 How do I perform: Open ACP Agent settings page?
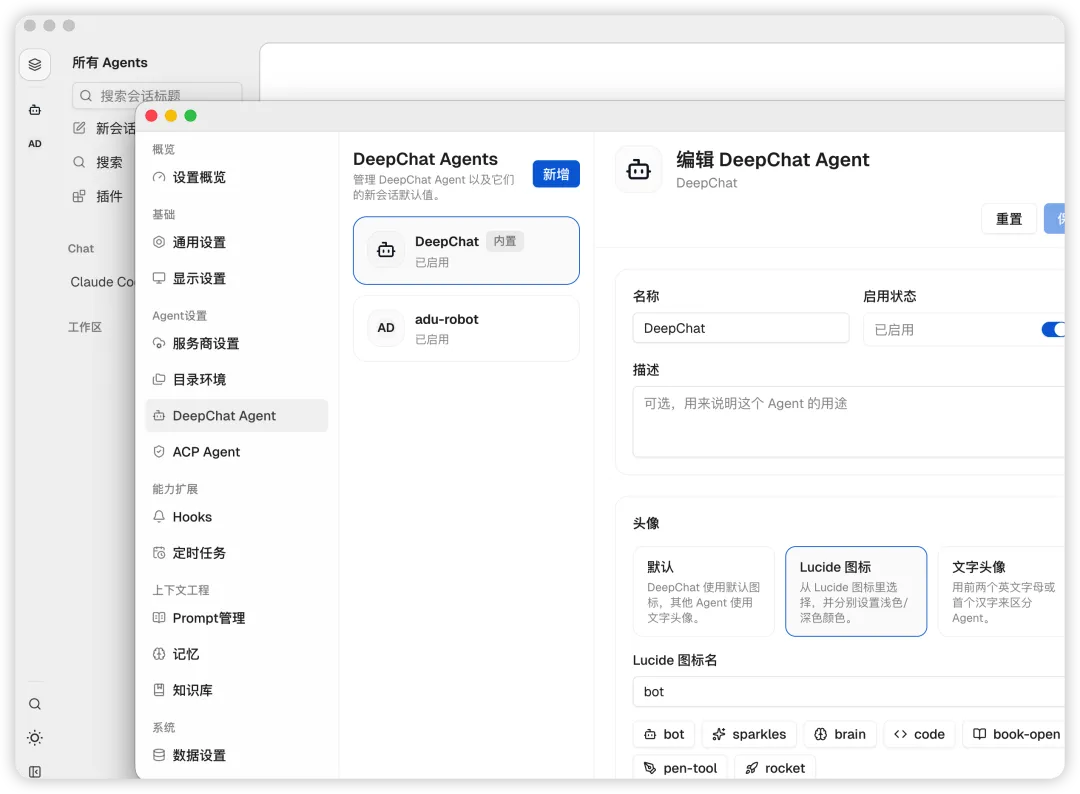point(236,452)
